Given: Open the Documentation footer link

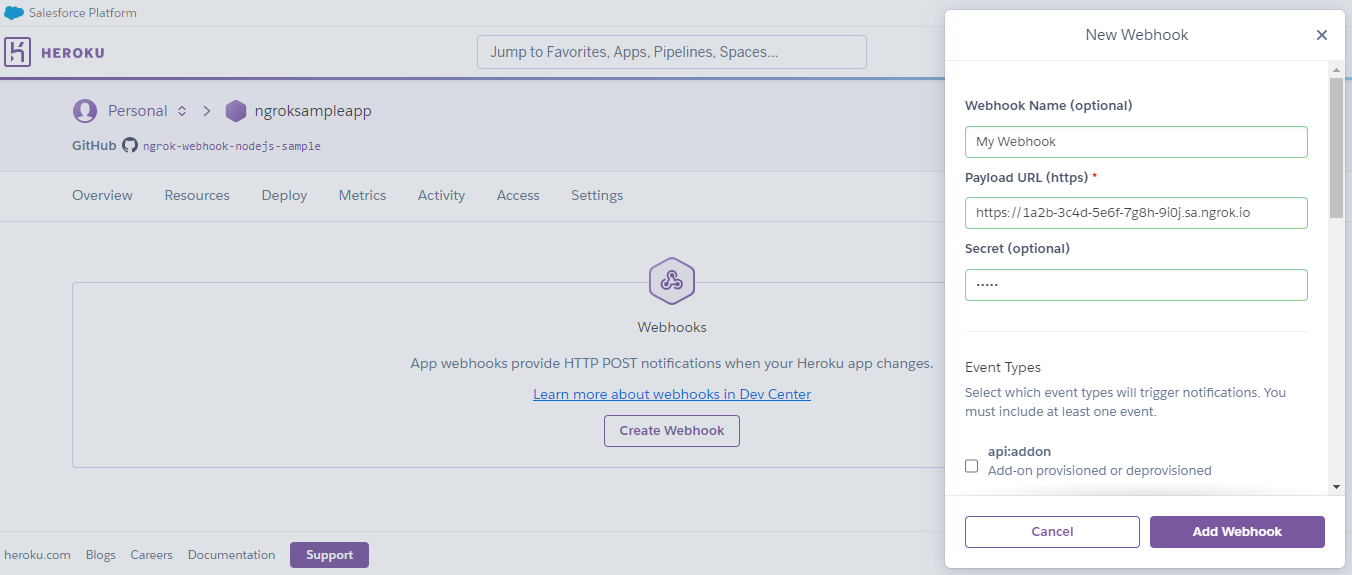Looking at the screenshot, I should tap(231, 555).
